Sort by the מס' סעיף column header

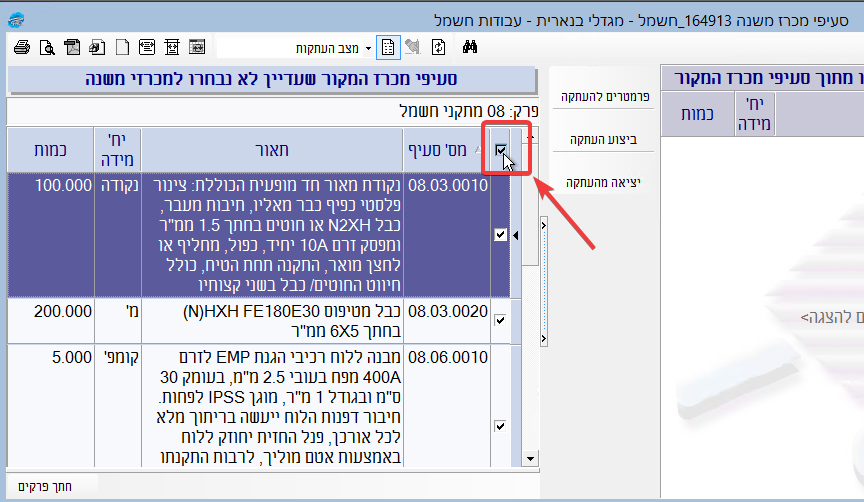(443, 149)
